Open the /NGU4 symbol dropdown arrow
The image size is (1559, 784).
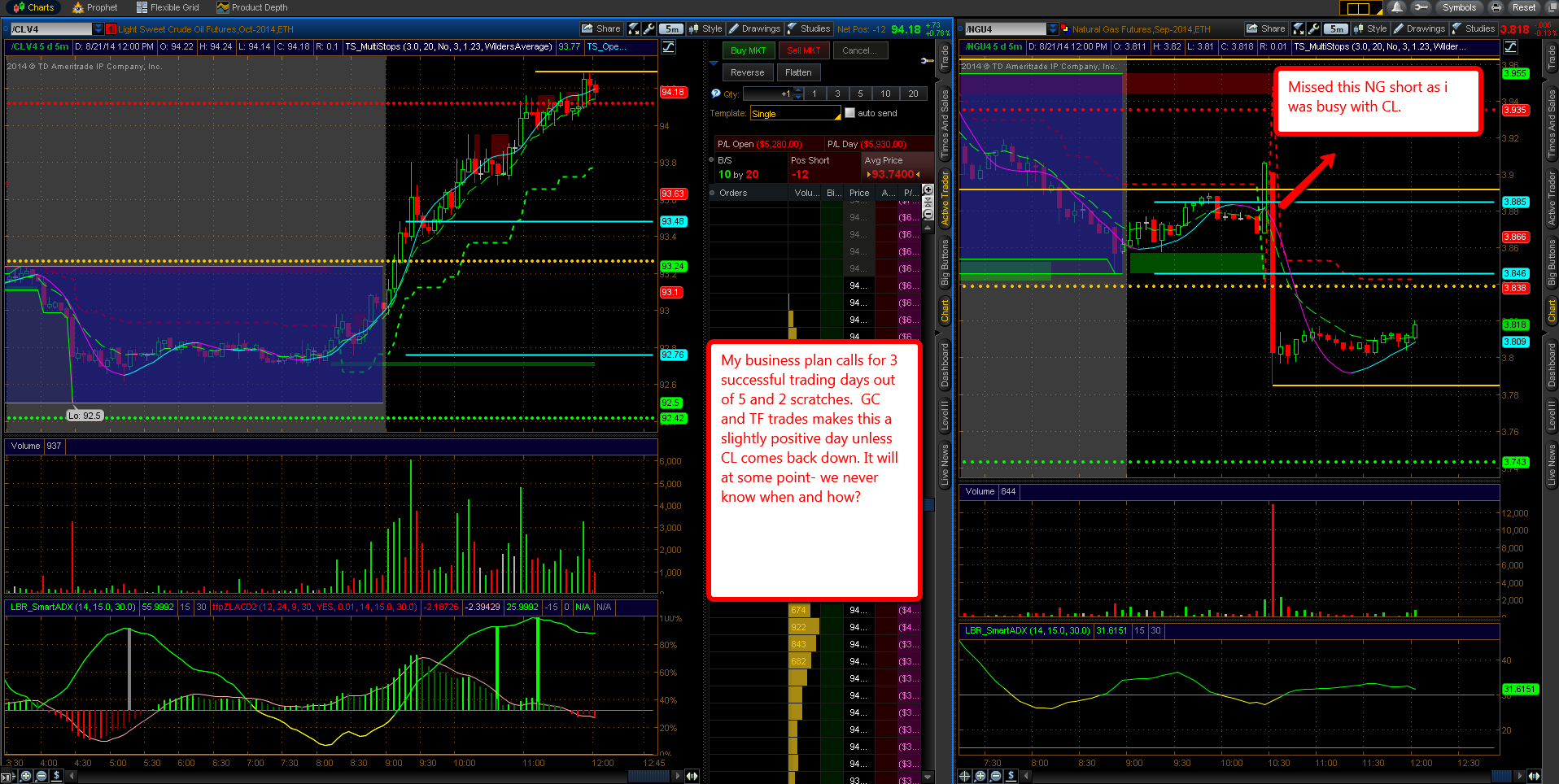coord(1053,29)
